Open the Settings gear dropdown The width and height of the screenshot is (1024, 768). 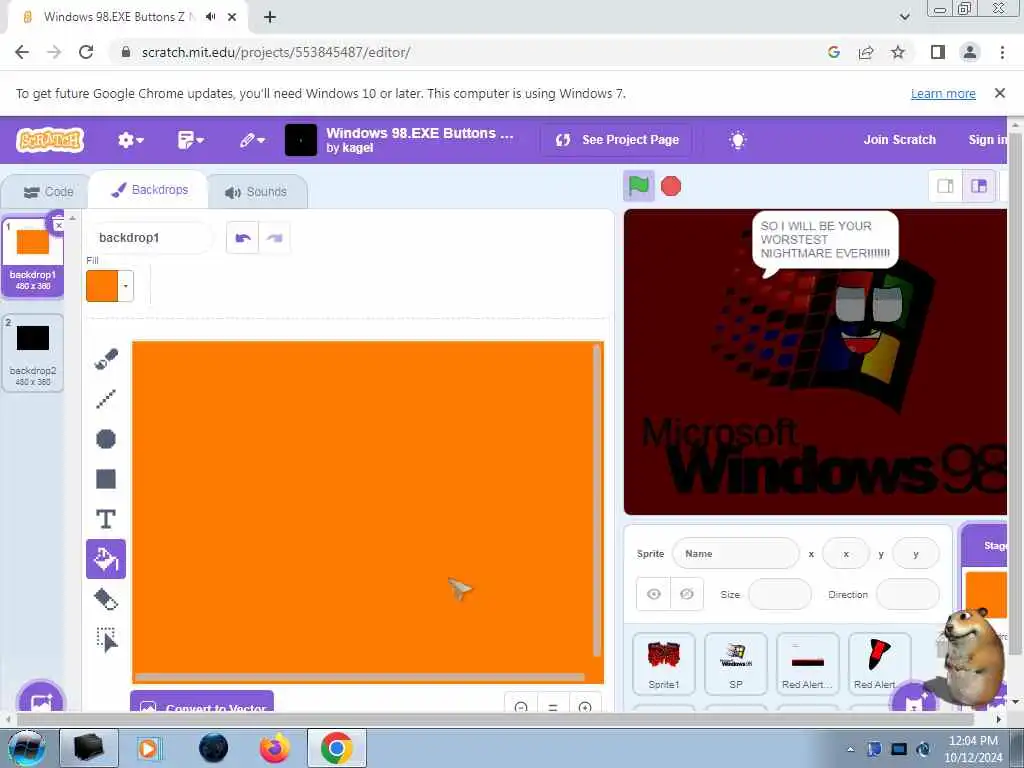click(130, 140)
